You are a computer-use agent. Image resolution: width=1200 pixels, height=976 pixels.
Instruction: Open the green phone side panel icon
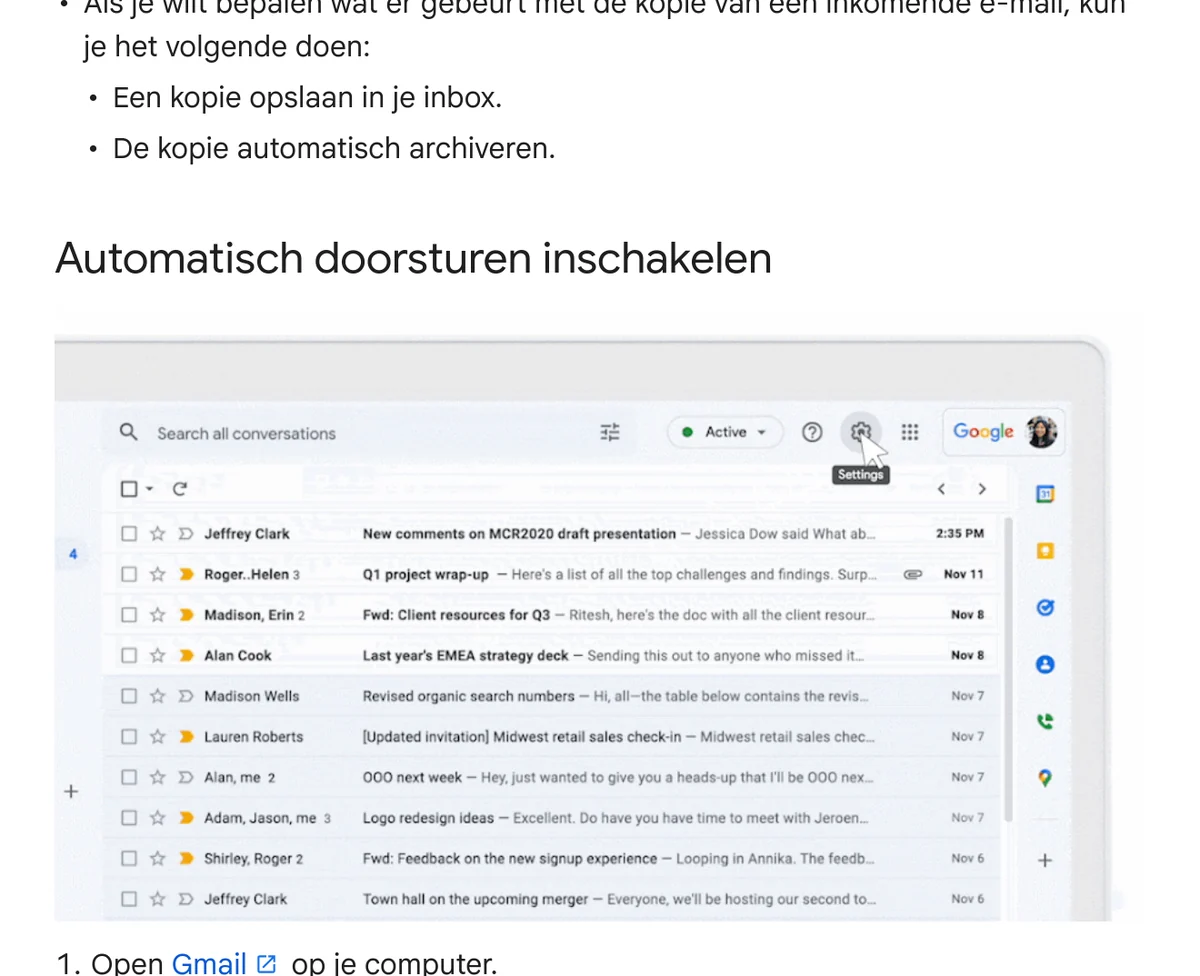[1045, 721]
